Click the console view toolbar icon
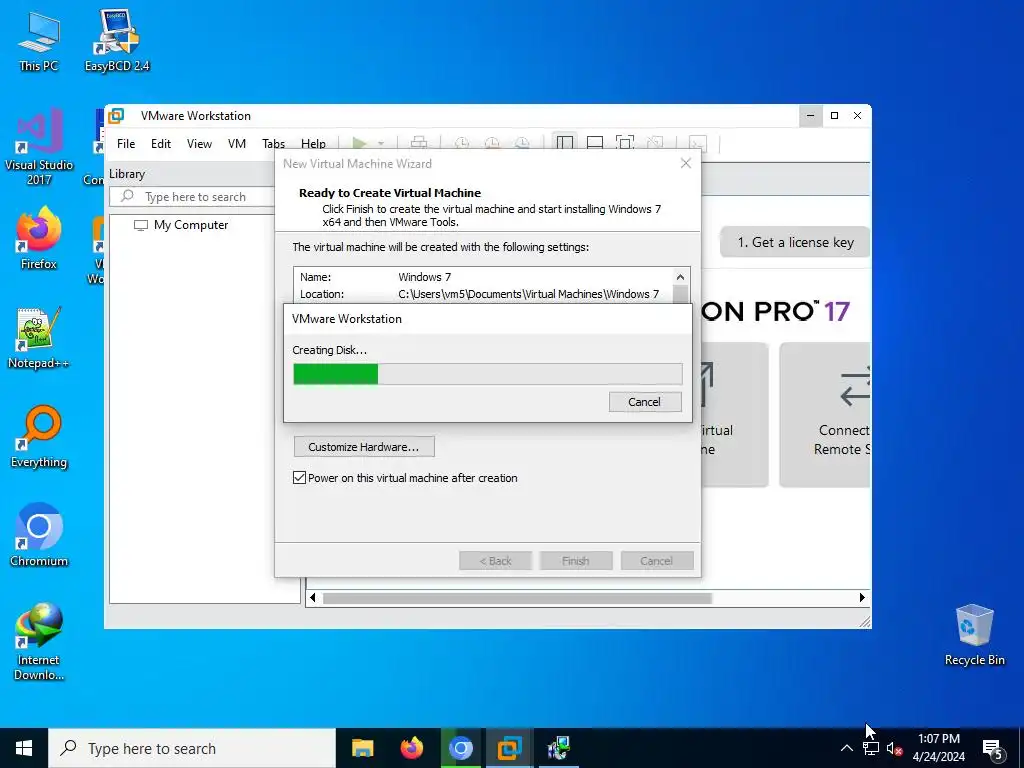Viewport: 1024px width, 768px height. pyautogui.click(x=697, y=143)
